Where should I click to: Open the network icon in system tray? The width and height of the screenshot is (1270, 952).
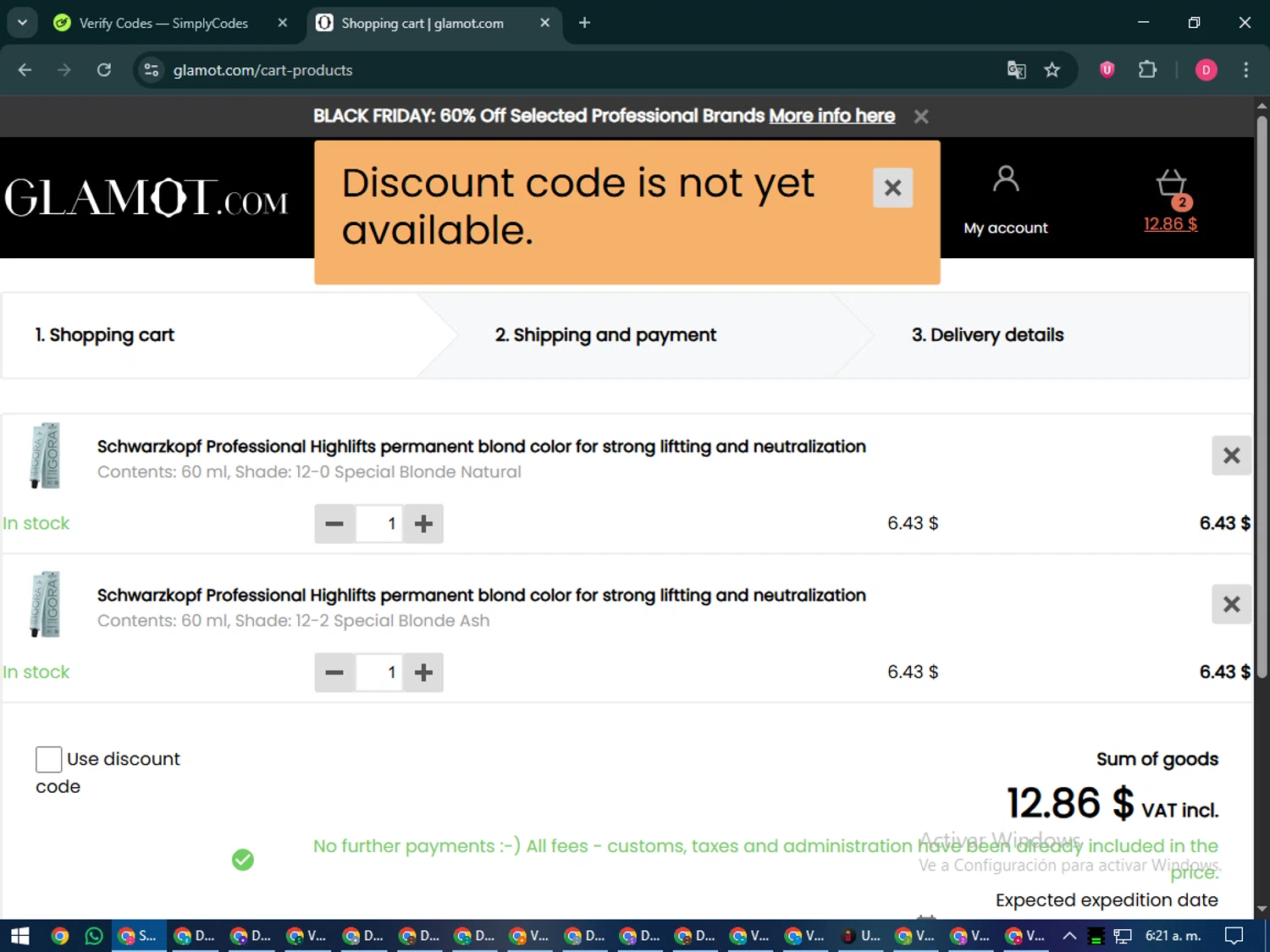coord(1123,936)
